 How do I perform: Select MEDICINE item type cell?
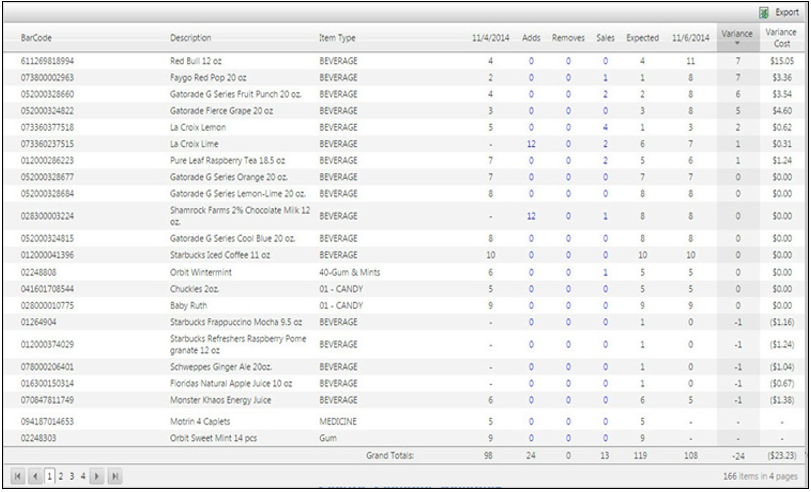click(x=338, y=421)
